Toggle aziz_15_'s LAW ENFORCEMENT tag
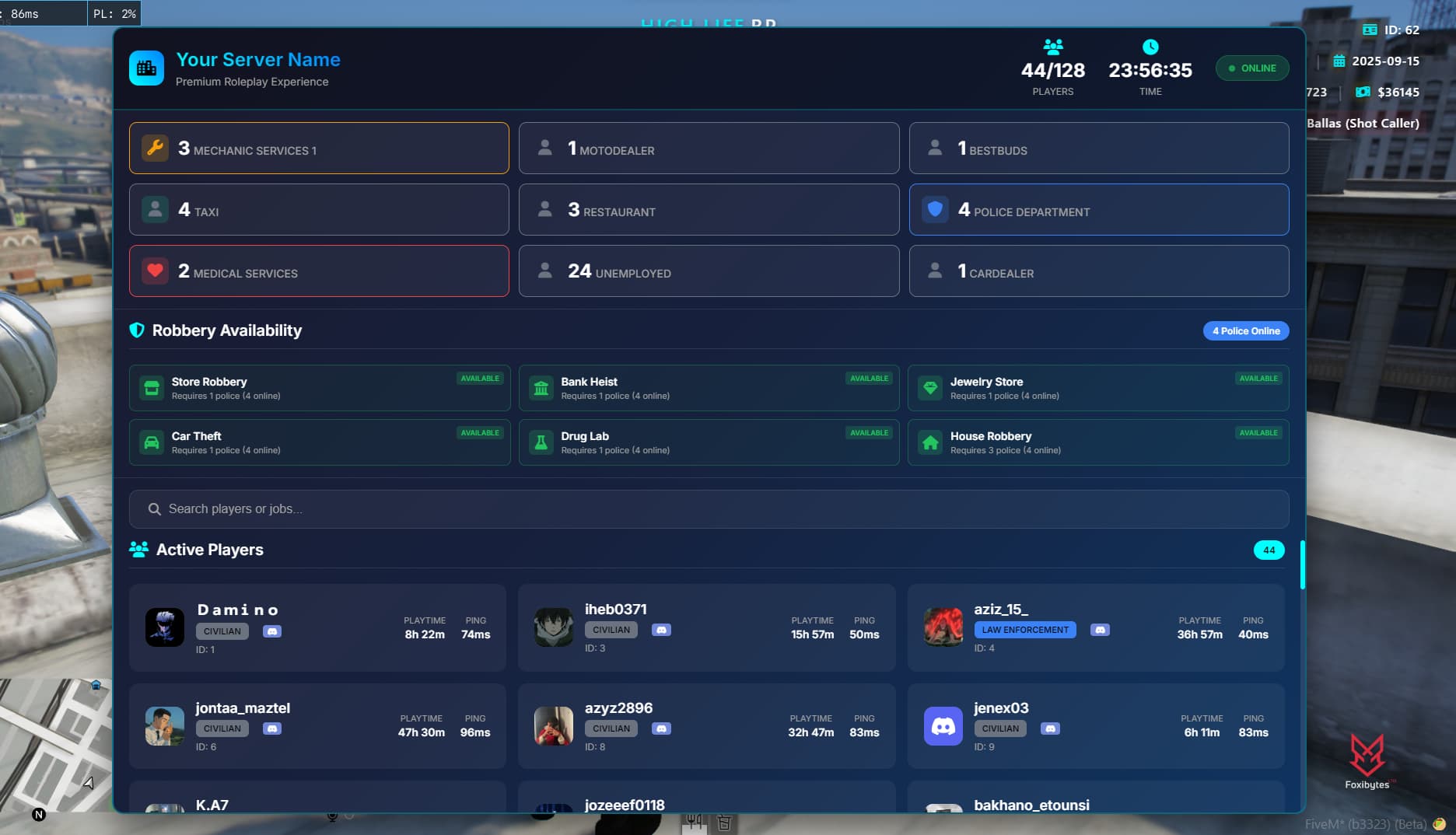 tap(1025, 629)
